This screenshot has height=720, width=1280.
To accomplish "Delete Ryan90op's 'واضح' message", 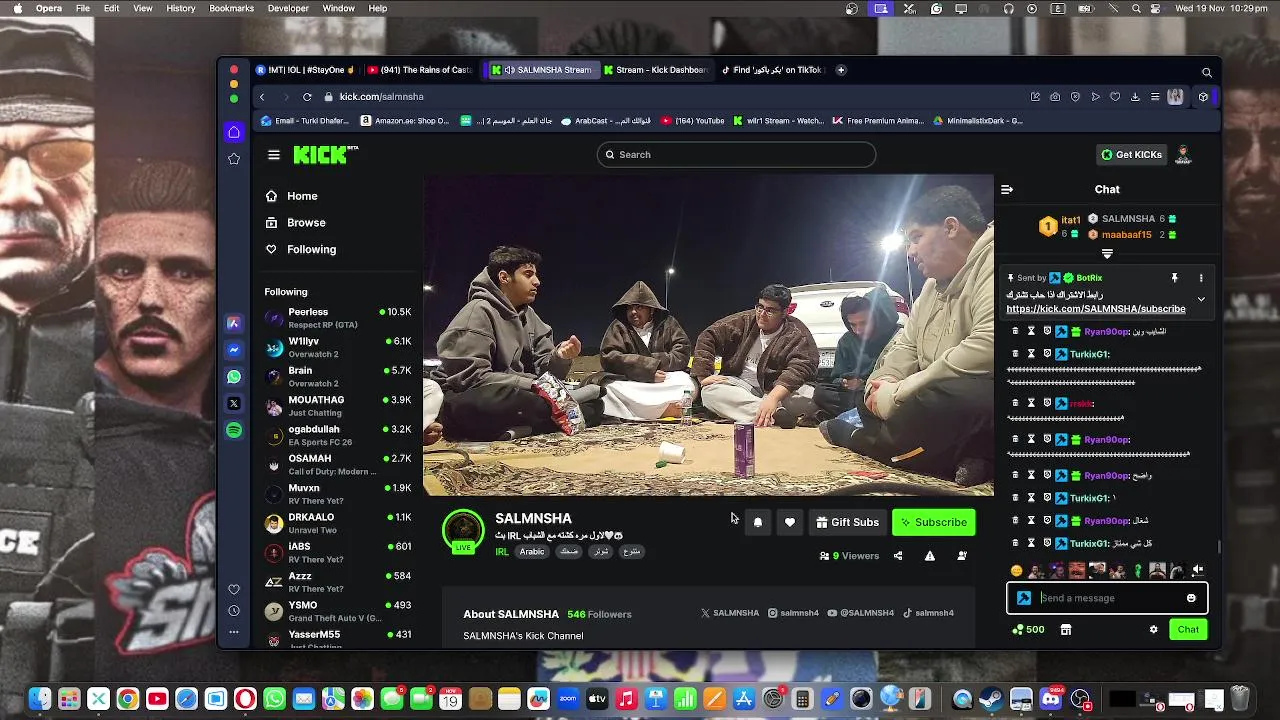I will pos(1015,475).
